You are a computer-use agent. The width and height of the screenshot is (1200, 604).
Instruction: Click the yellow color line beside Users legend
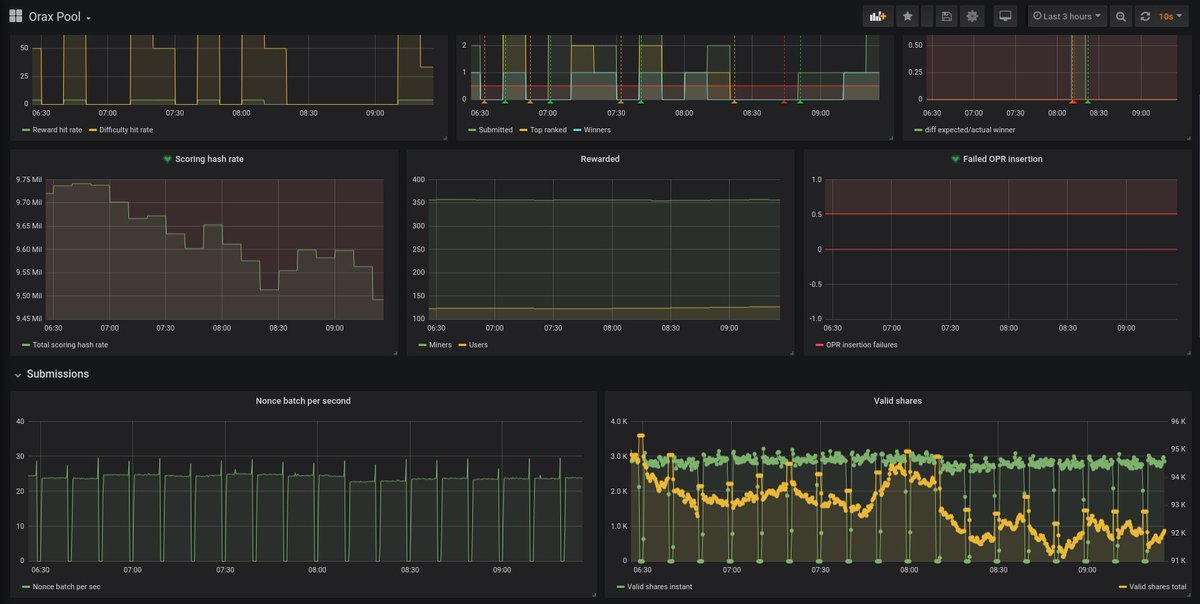pos(462,345)
